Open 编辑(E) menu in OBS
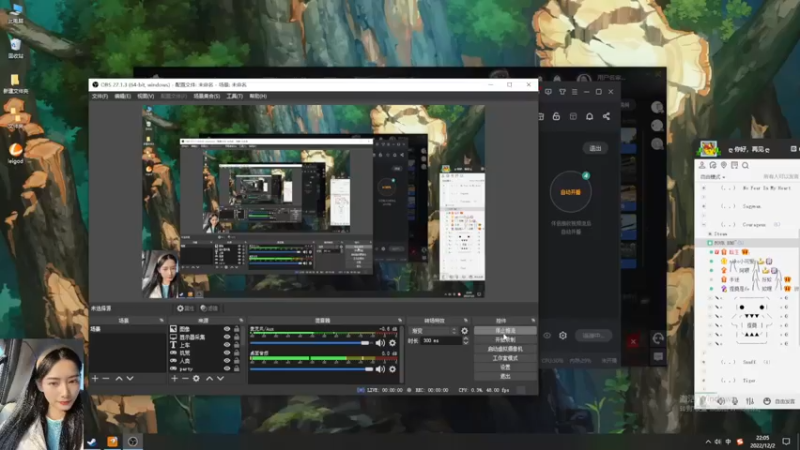This screenshot has width=800, height=450. [122, 96]
